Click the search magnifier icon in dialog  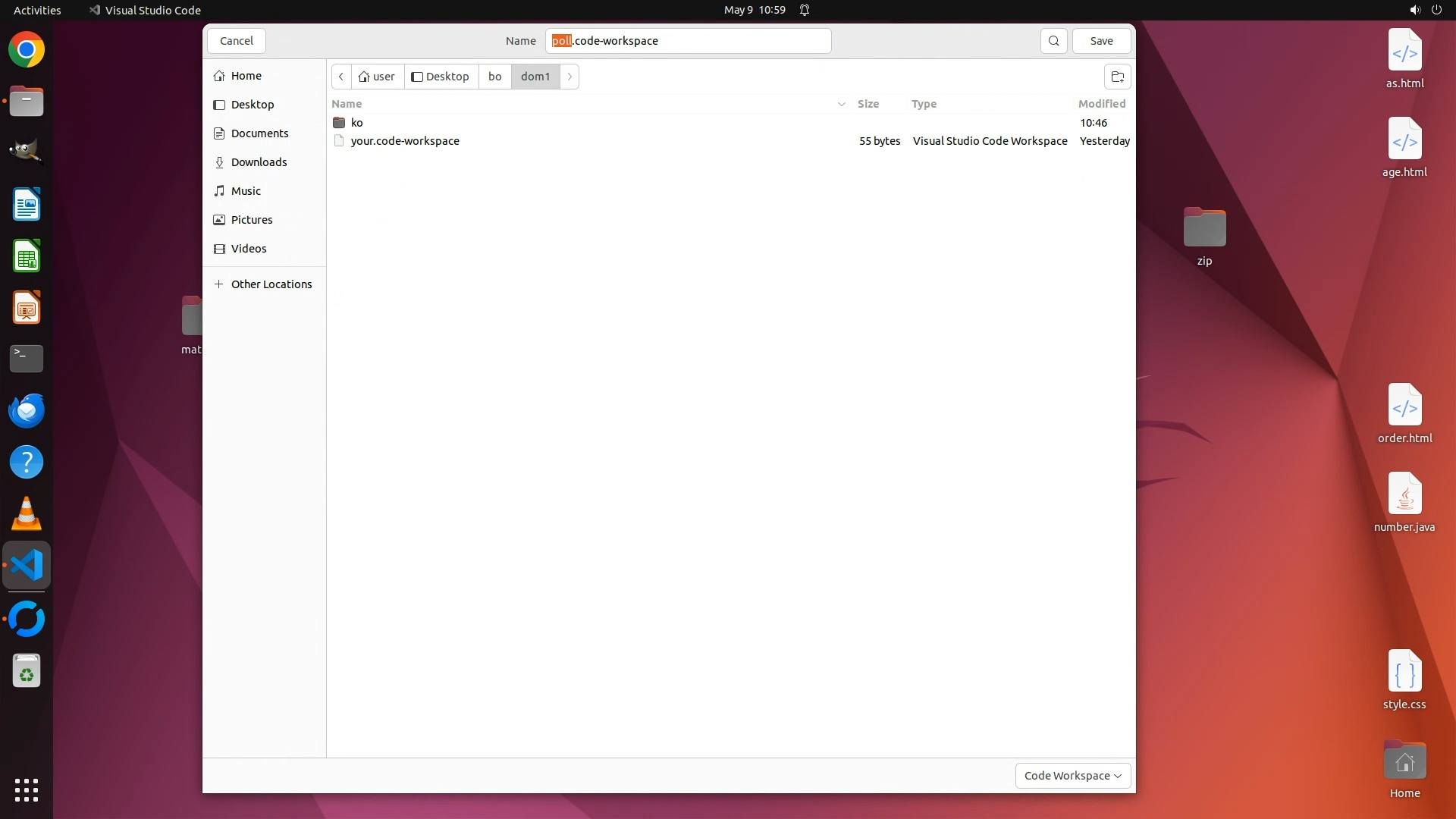(x=1053, y=41)
